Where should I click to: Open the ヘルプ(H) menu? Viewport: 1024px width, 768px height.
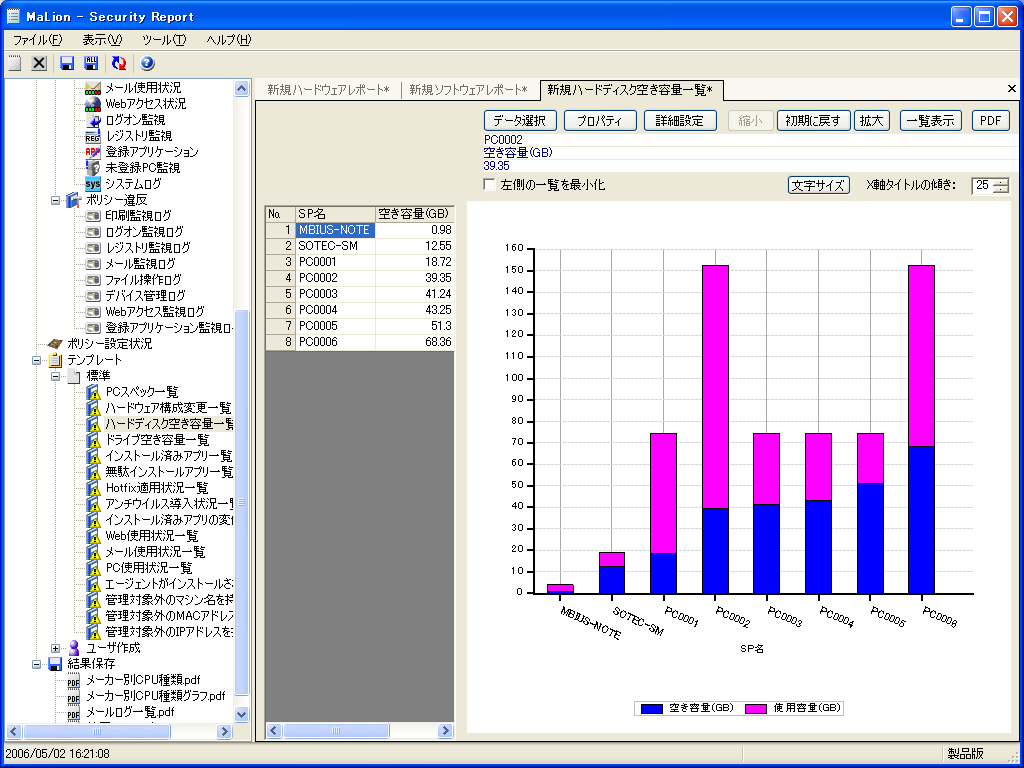[x=229, y=40]
